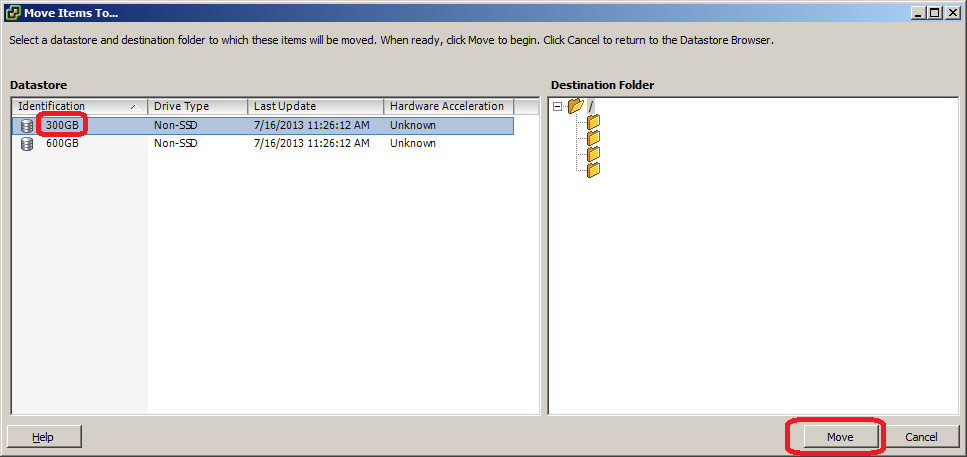The width and height of the screenshot is (967, 457).
Task: Select the root slash folder label
Action: pyautogui.click(x=590, y=107)
